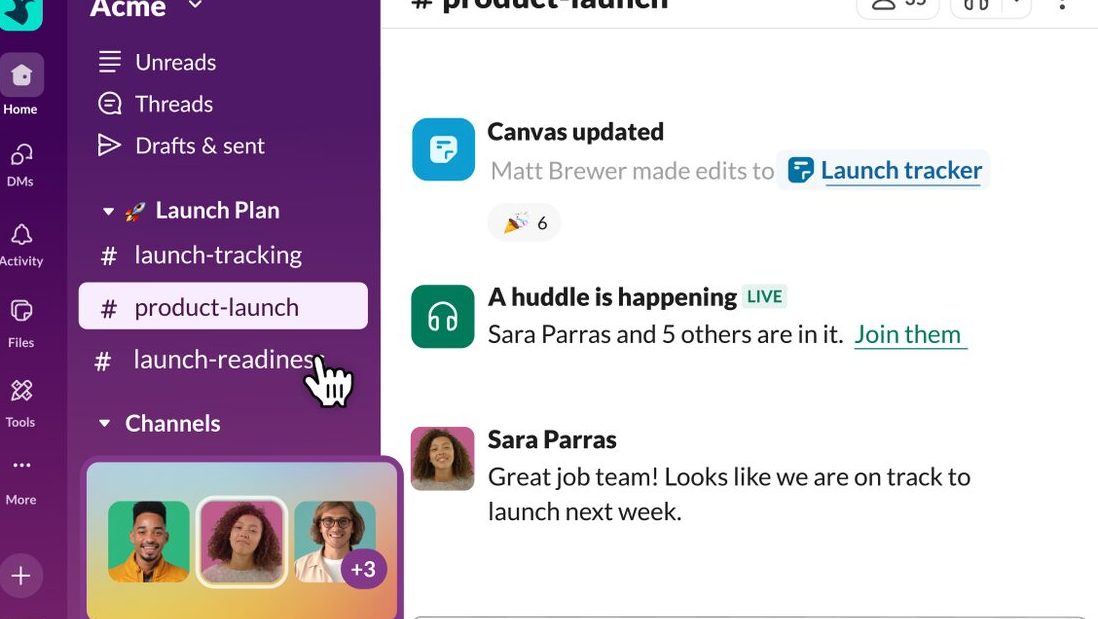Click the man in yellow jacket huddle thumbnail
Image resolution: width=1098 pixels, height=619 pixels.
click(x=148, y=541)
